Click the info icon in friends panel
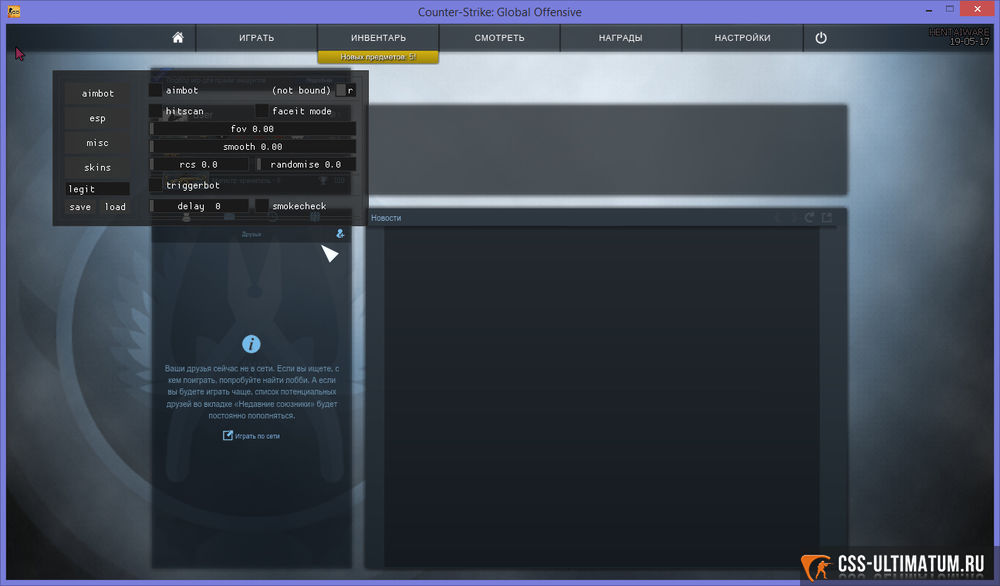This screenshot has height=586, width=1000. pyautogui.click(x=251, y=344)
